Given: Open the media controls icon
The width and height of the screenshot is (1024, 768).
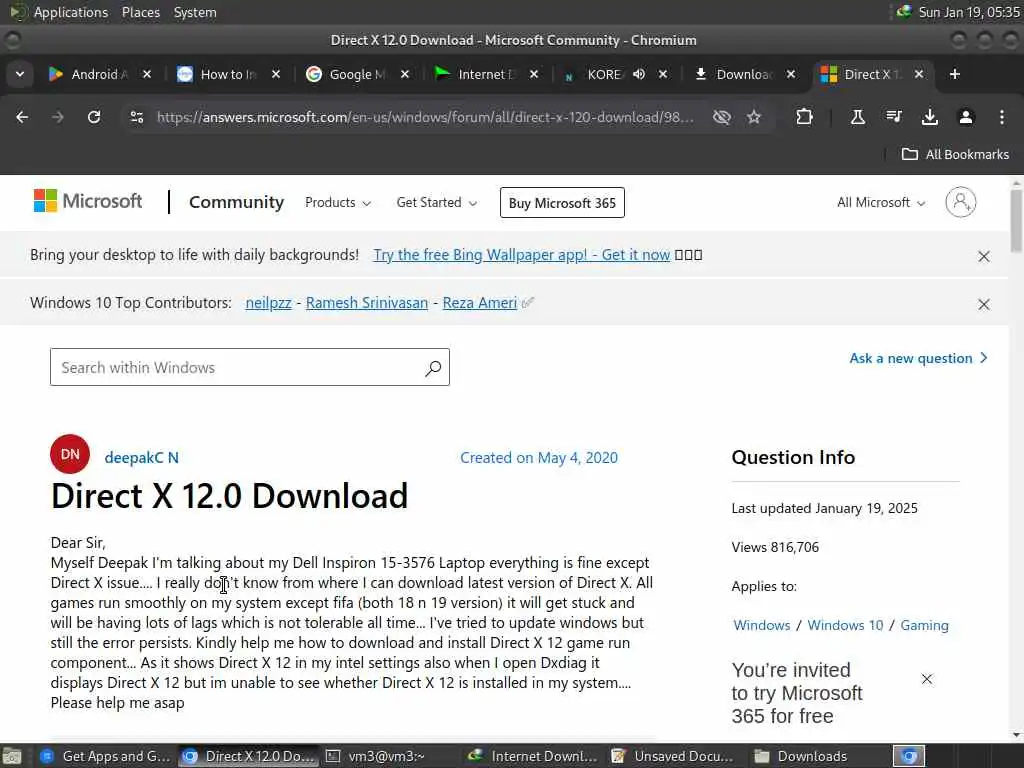Looking at the screenshot, I should tap(893, 117).
